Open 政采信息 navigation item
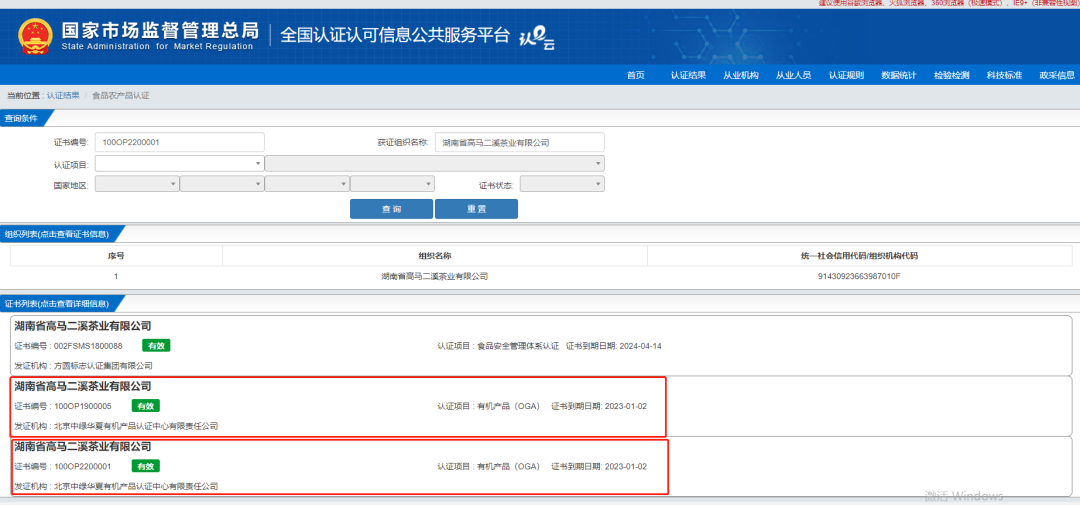 [x=1057, y=75]
